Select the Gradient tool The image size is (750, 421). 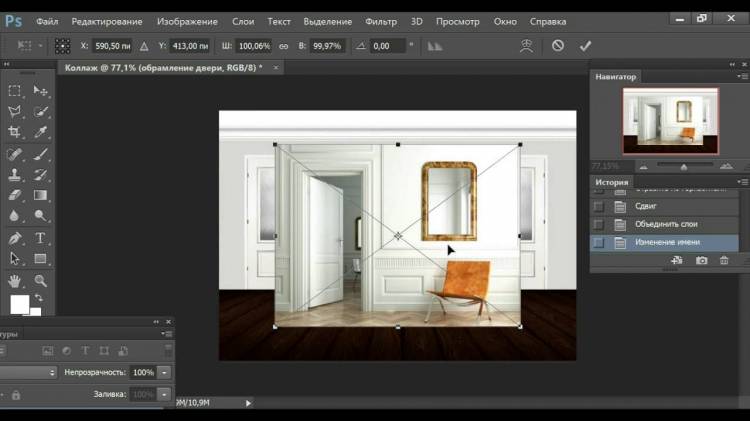pos(40,195)
